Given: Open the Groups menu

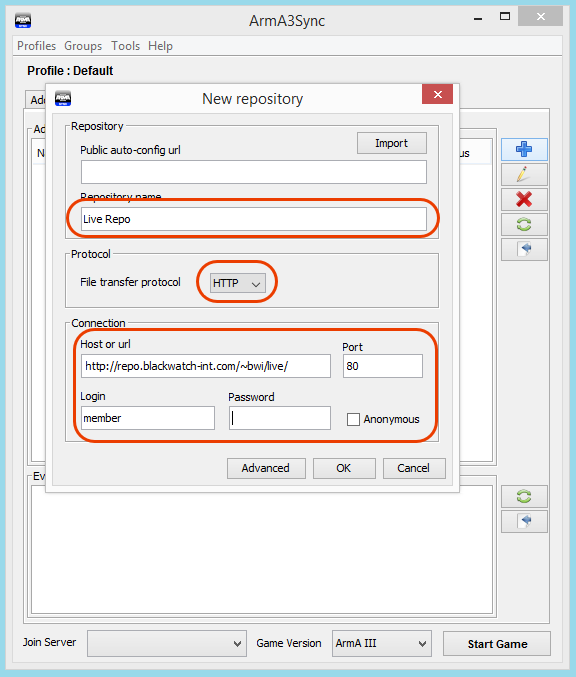Looking at the screenshot, I should pyautogui.click(x=83, y=46).
